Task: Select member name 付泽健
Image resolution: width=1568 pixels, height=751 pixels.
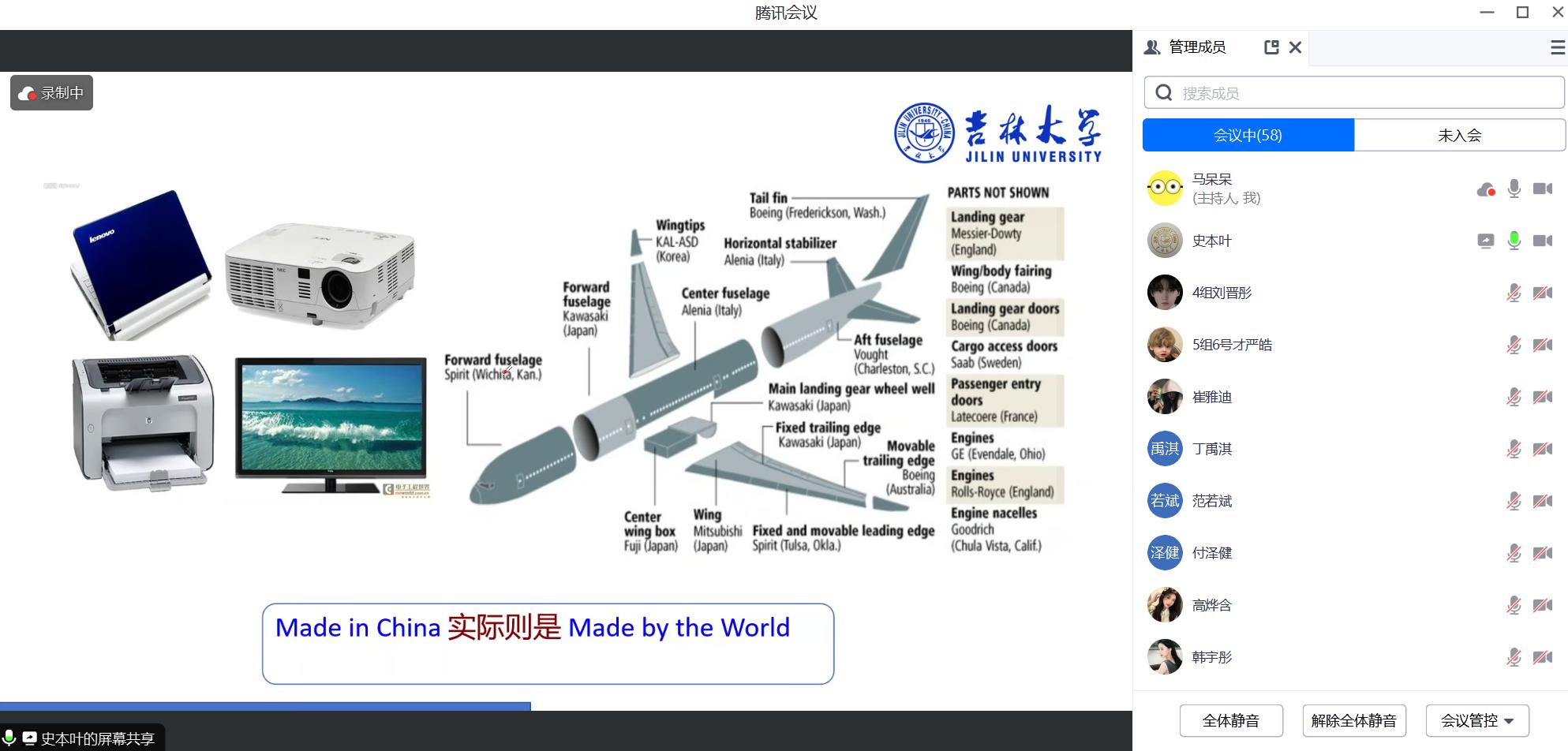Action: [1212, 553]
